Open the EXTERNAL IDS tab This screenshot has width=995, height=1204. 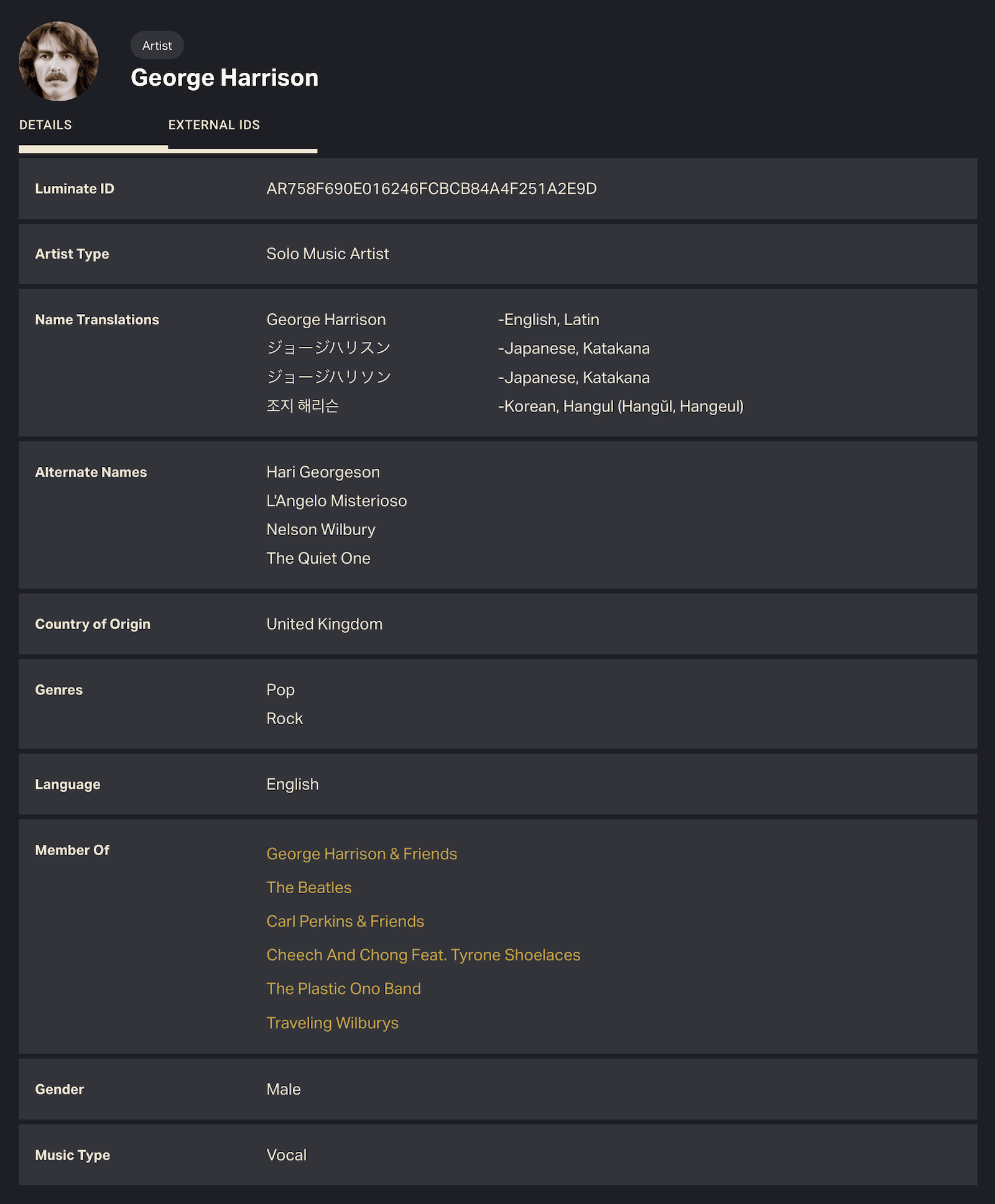click(214, 125)
